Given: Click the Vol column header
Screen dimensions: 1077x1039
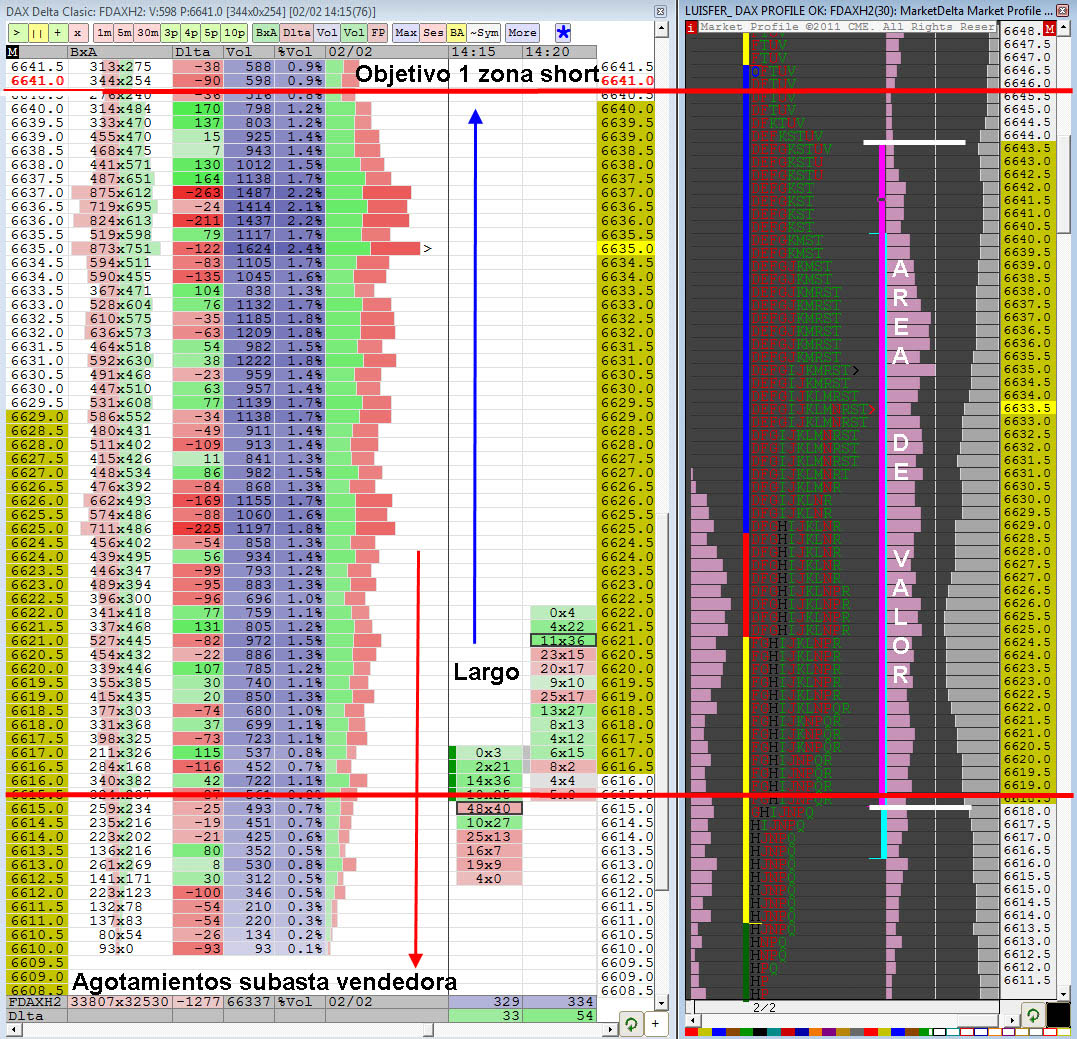Looking at the screenshot, I should pos(249,52).
